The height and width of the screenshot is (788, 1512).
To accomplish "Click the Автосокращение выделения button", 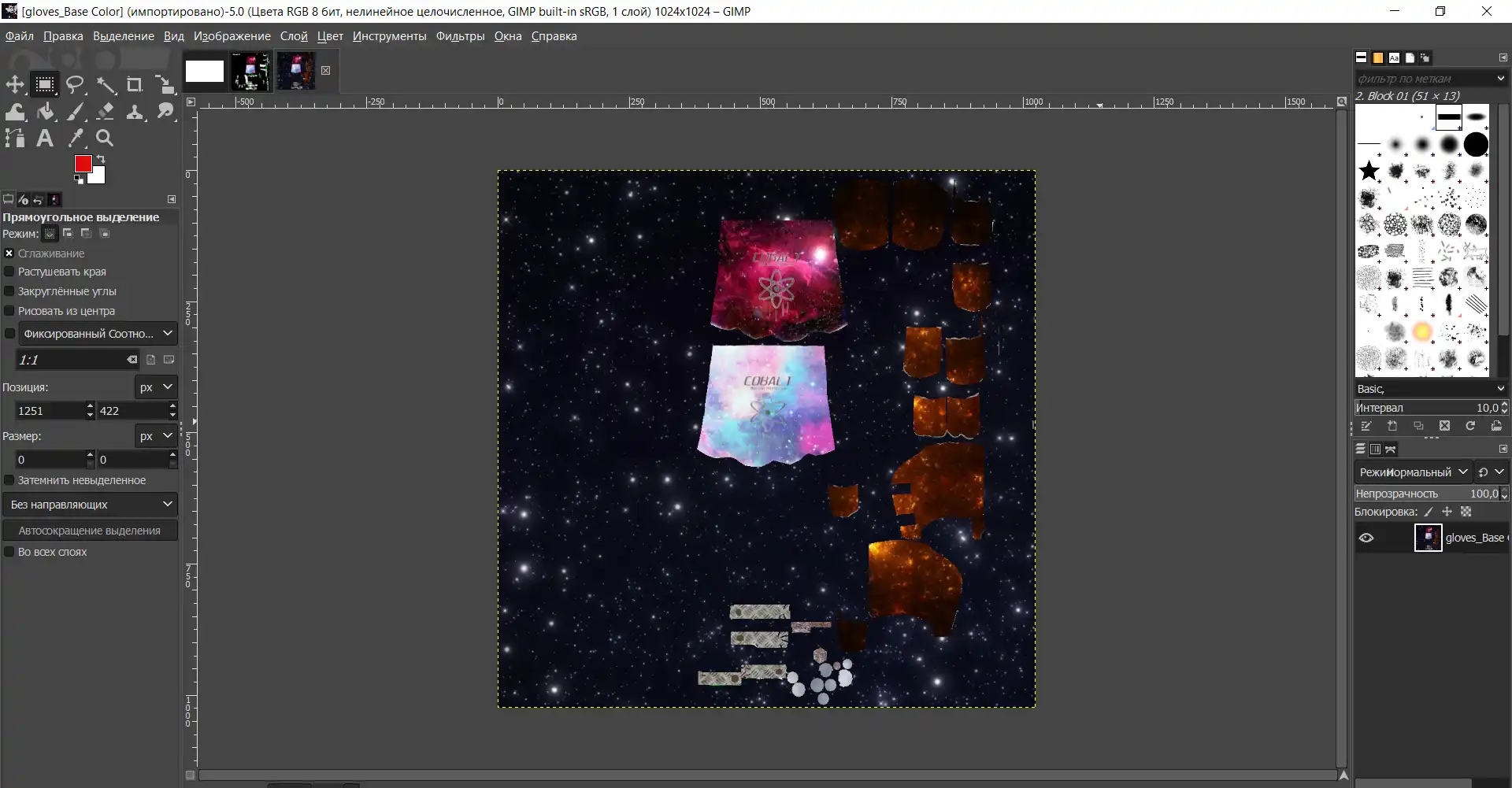I will (90, 531).
